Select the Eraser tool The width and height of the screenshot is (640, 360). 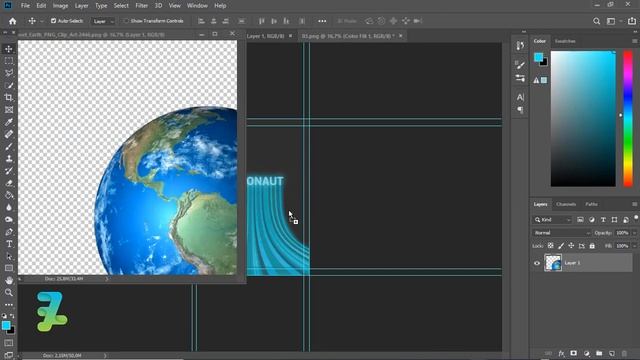(9, 183)
